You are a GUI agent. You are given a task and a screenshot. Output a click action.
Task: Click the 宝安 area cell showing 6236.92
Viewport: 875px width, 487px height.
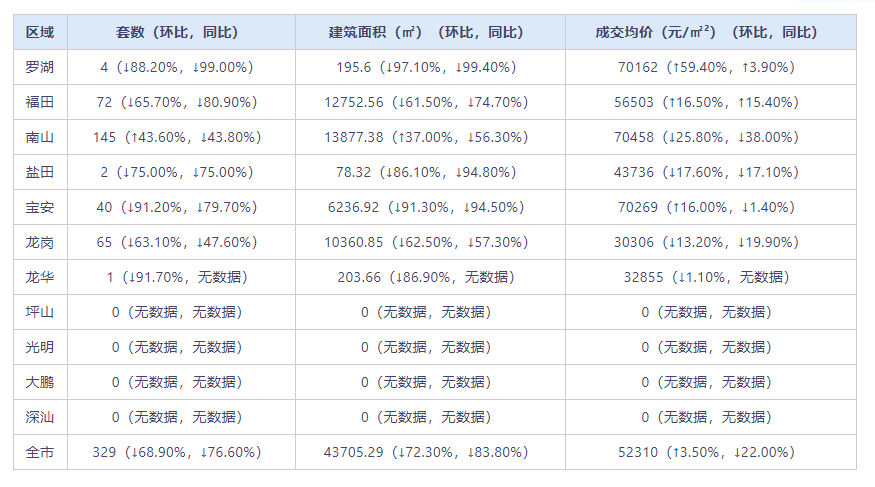[x=426, y=207]
